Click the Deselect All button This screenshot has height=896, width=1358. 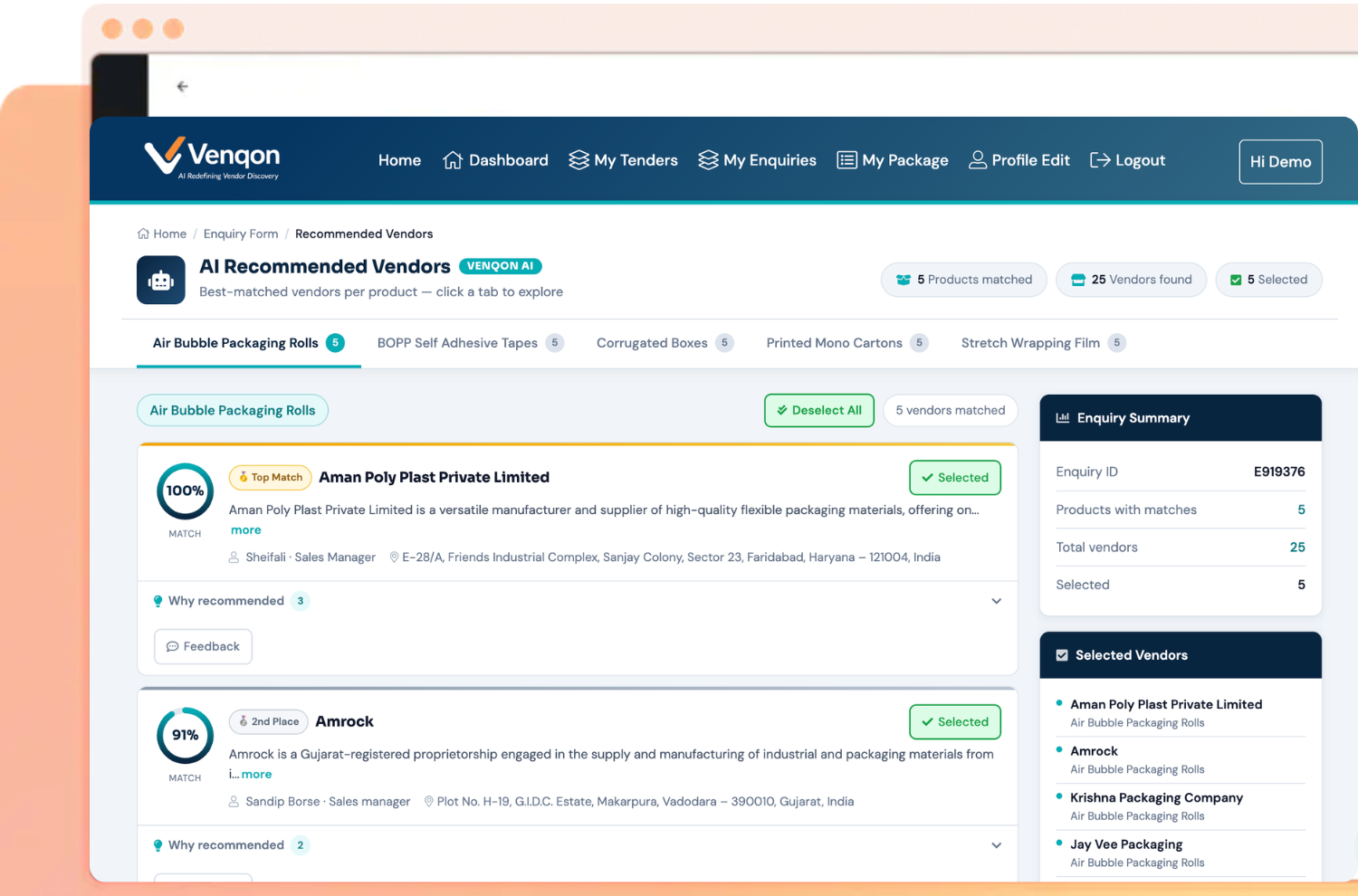click(x=818, y=410)
